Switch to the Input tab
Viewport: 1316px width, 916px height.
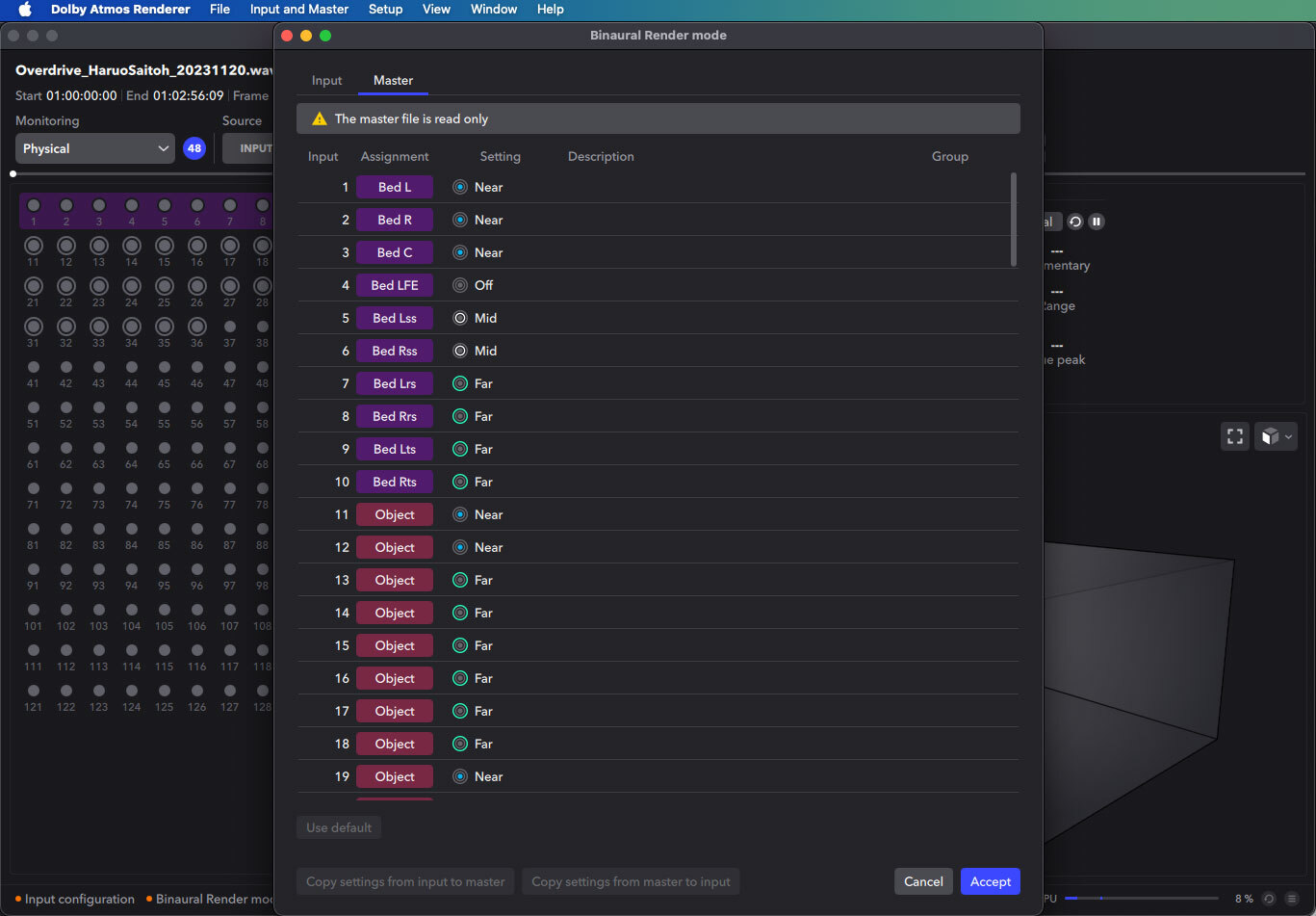point(326,80)
